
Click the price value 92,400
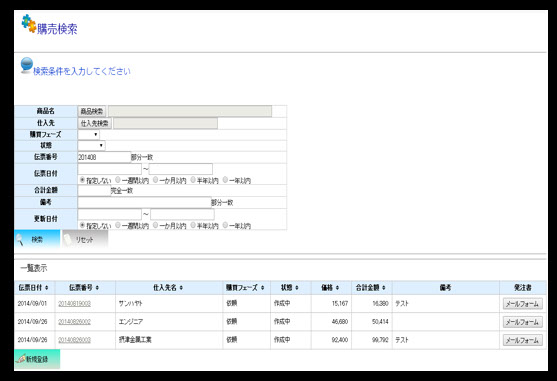(x=340, y=340)
